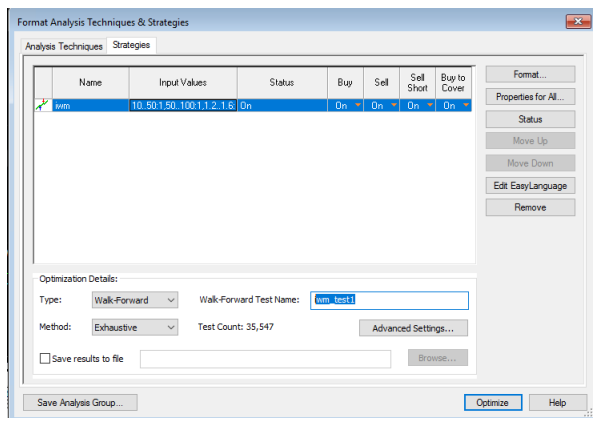Click the Format... button
Screen dimensions: 611x429
tap(530, 74)
